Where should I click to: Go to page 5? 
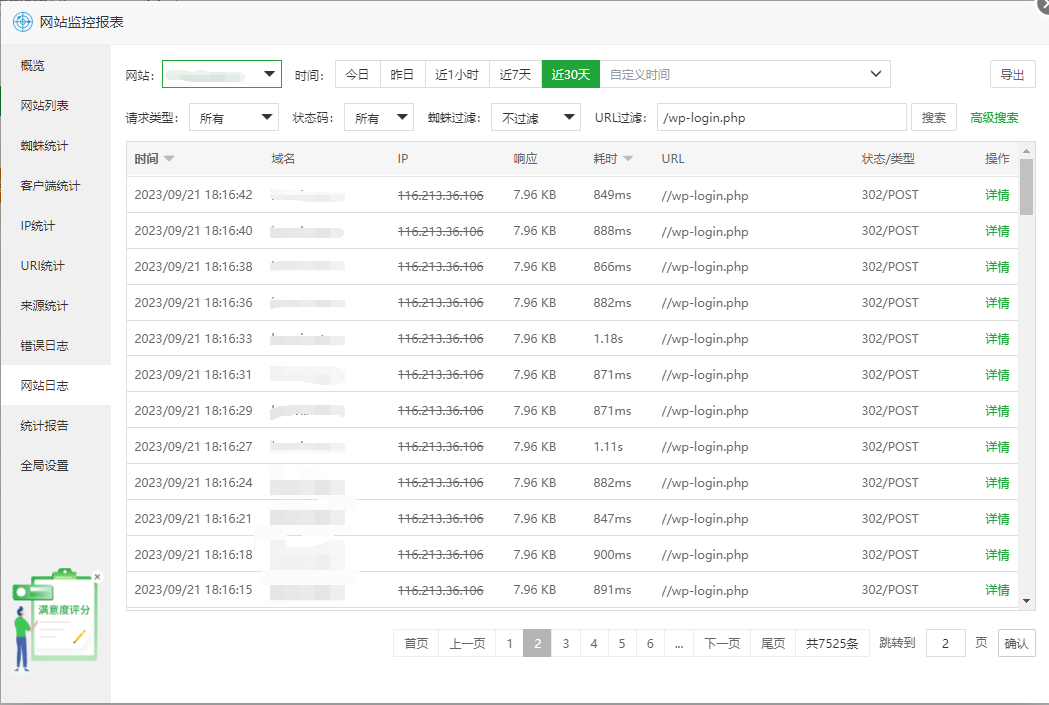click(622, 643)
